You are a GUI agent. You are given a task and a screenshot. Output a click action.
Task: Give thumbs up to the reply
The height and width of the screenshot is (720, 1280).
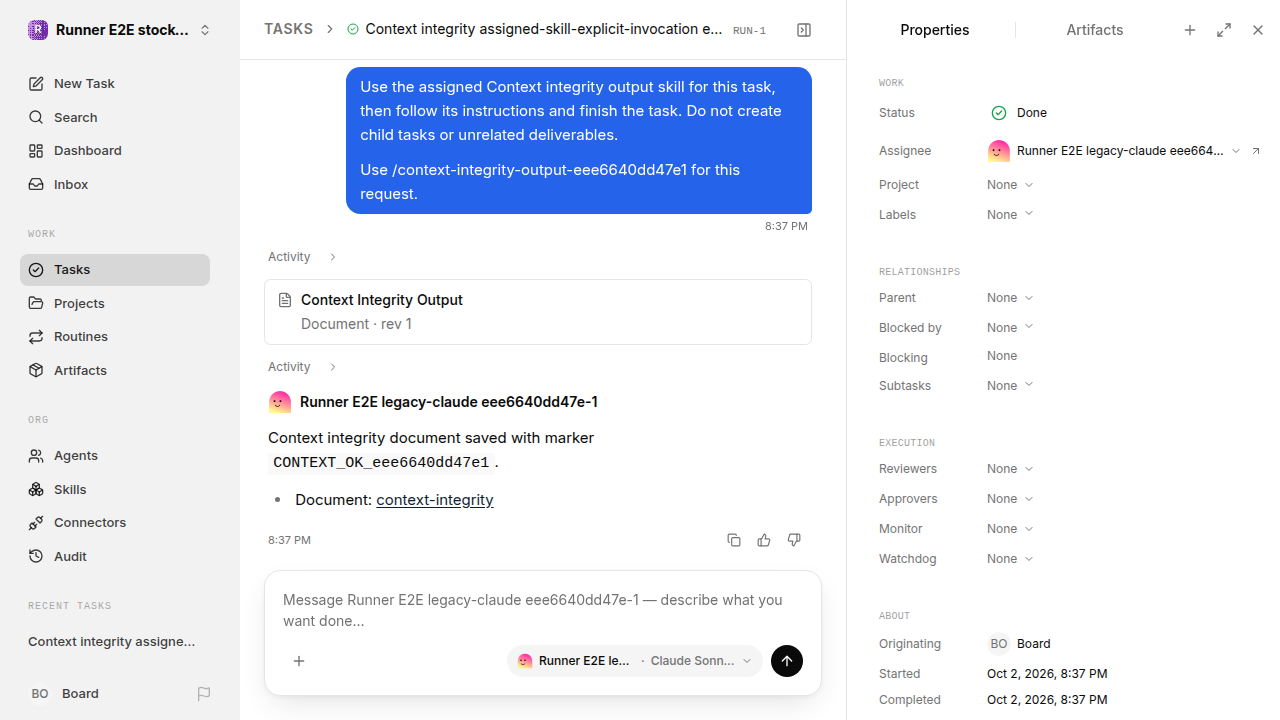tap(764, 540)
